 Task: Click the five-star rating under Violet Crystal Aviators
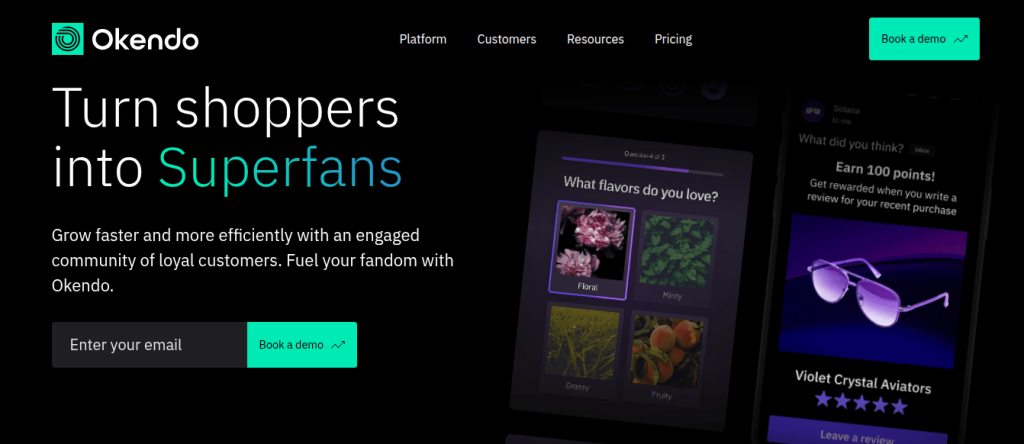click(x=861, y=402)
